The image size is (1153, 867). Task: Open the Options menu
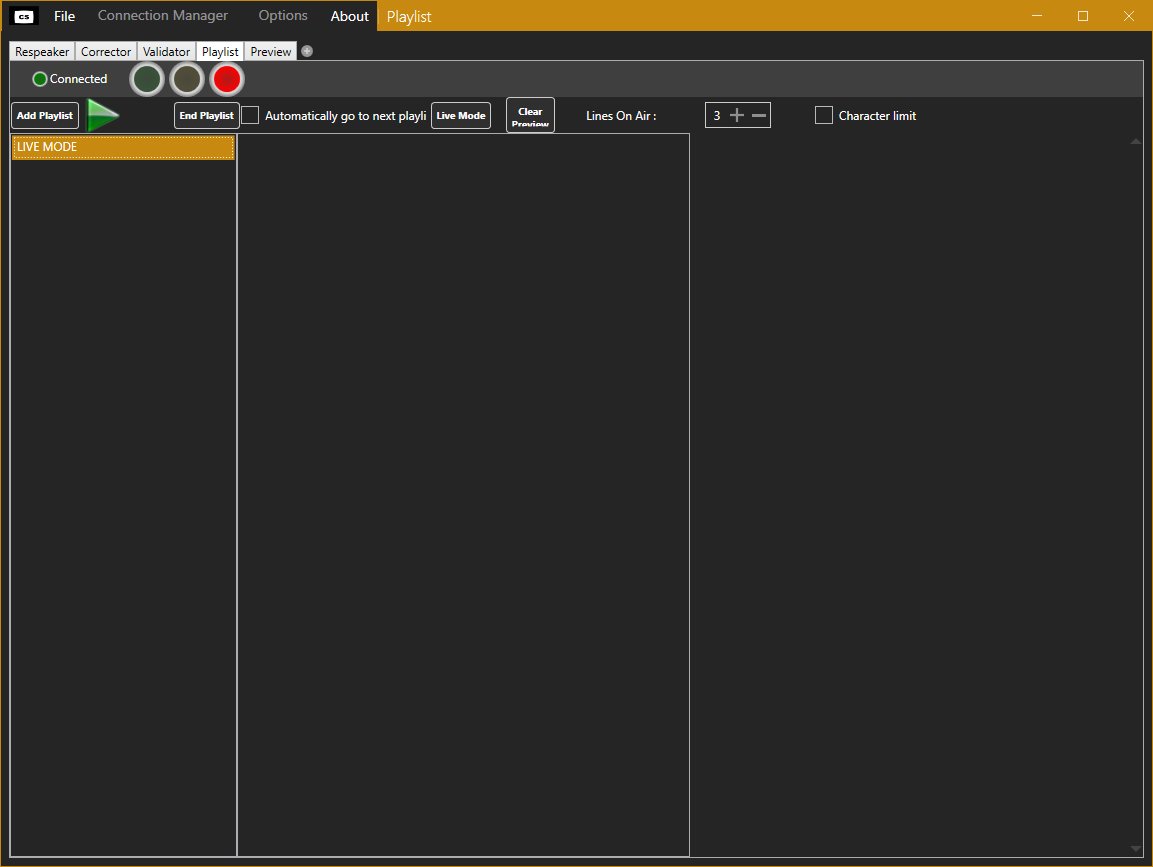click(x=283, y=16)
